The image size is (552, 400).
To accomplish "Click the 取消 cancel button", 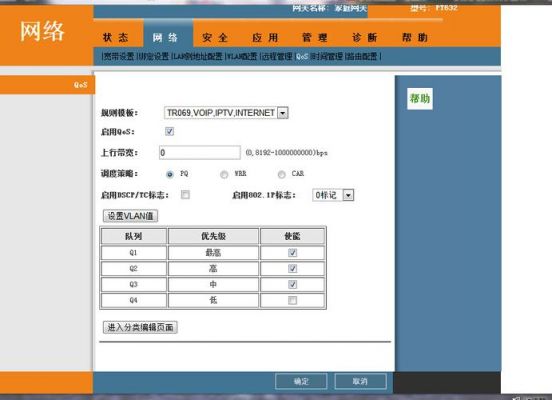I will 360,381.
